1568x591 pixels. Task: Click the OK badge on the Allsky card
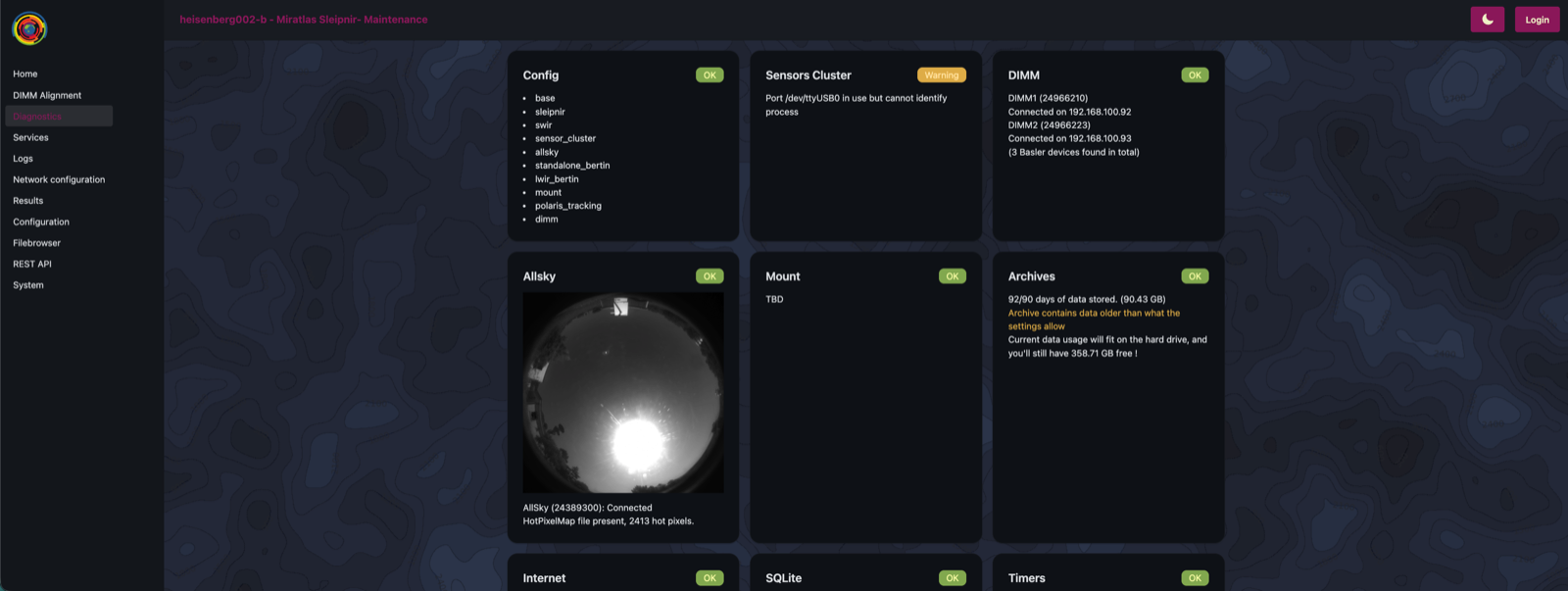click(x=710, y=276)
